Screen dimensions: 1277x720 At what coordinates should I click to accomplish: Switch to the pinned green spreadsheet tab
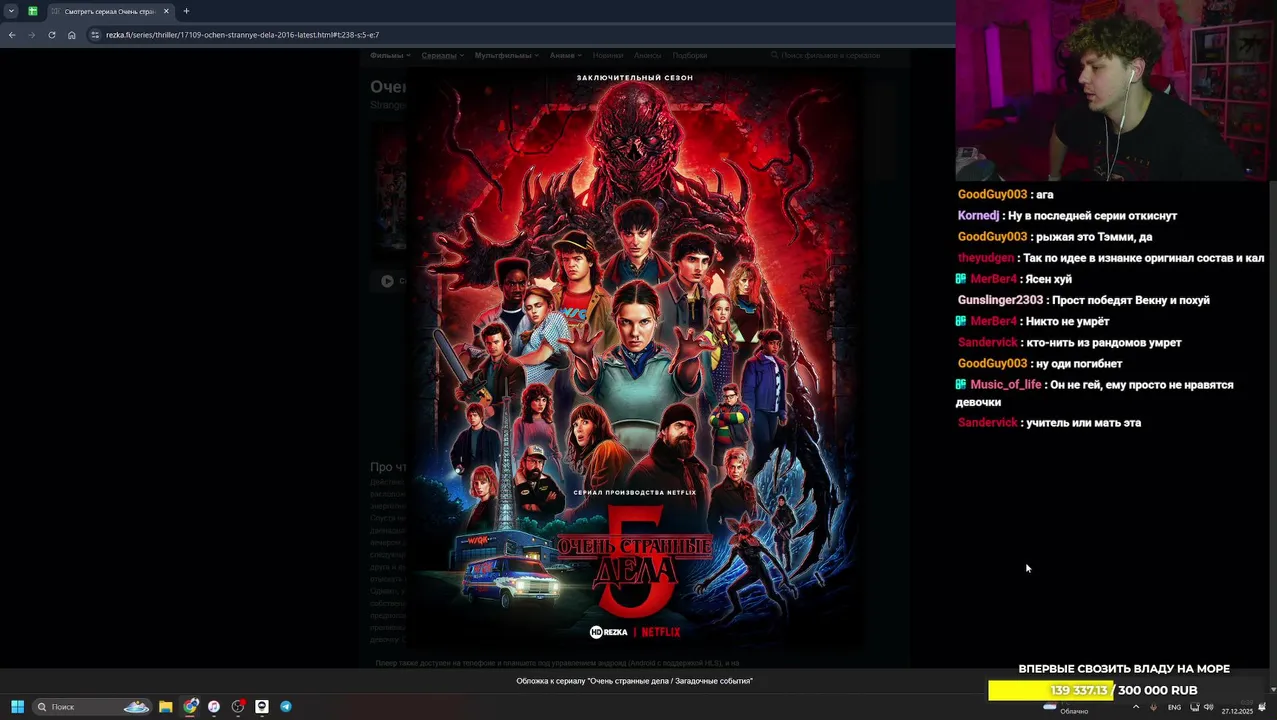point(33,11)
